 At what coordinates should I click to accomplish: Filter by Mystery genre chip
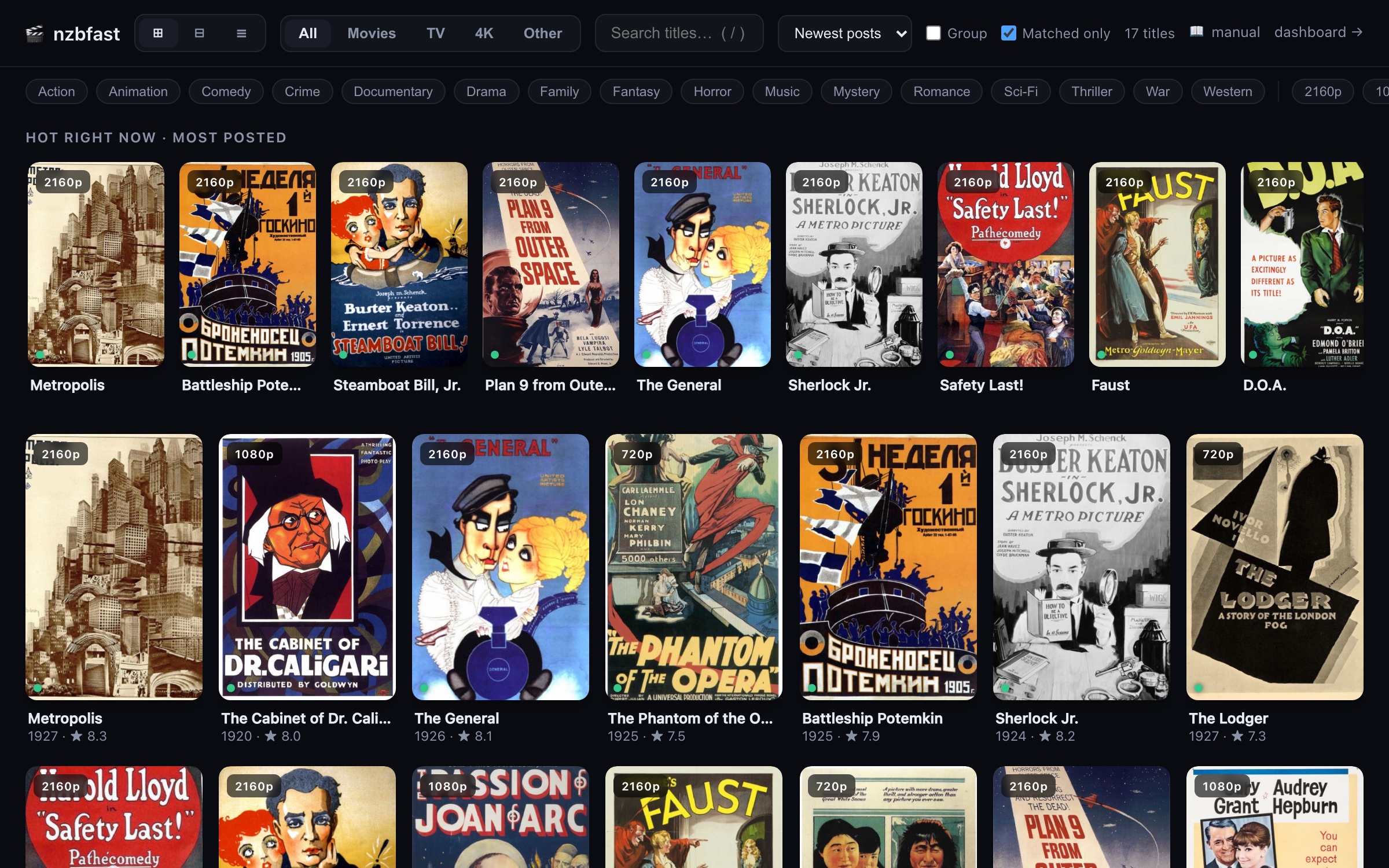pyautogui.click(x=856, y=91)
